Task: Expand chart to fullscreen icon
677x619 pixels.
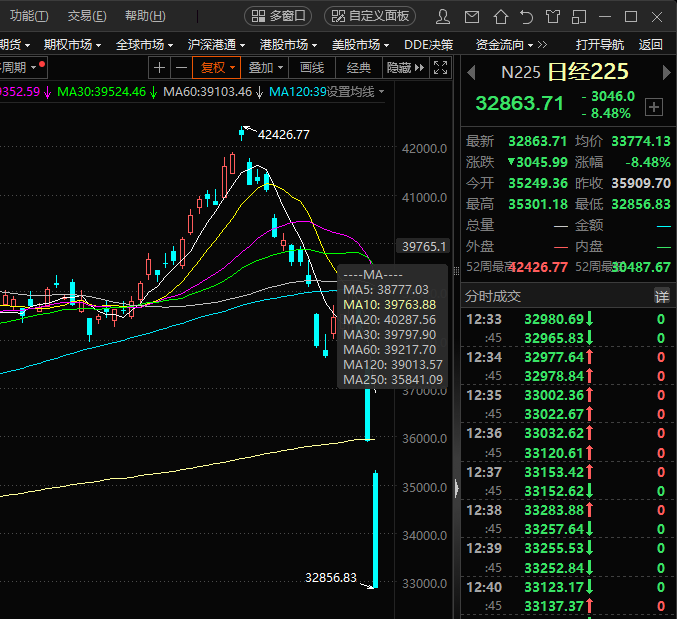Action: point(441,67)
